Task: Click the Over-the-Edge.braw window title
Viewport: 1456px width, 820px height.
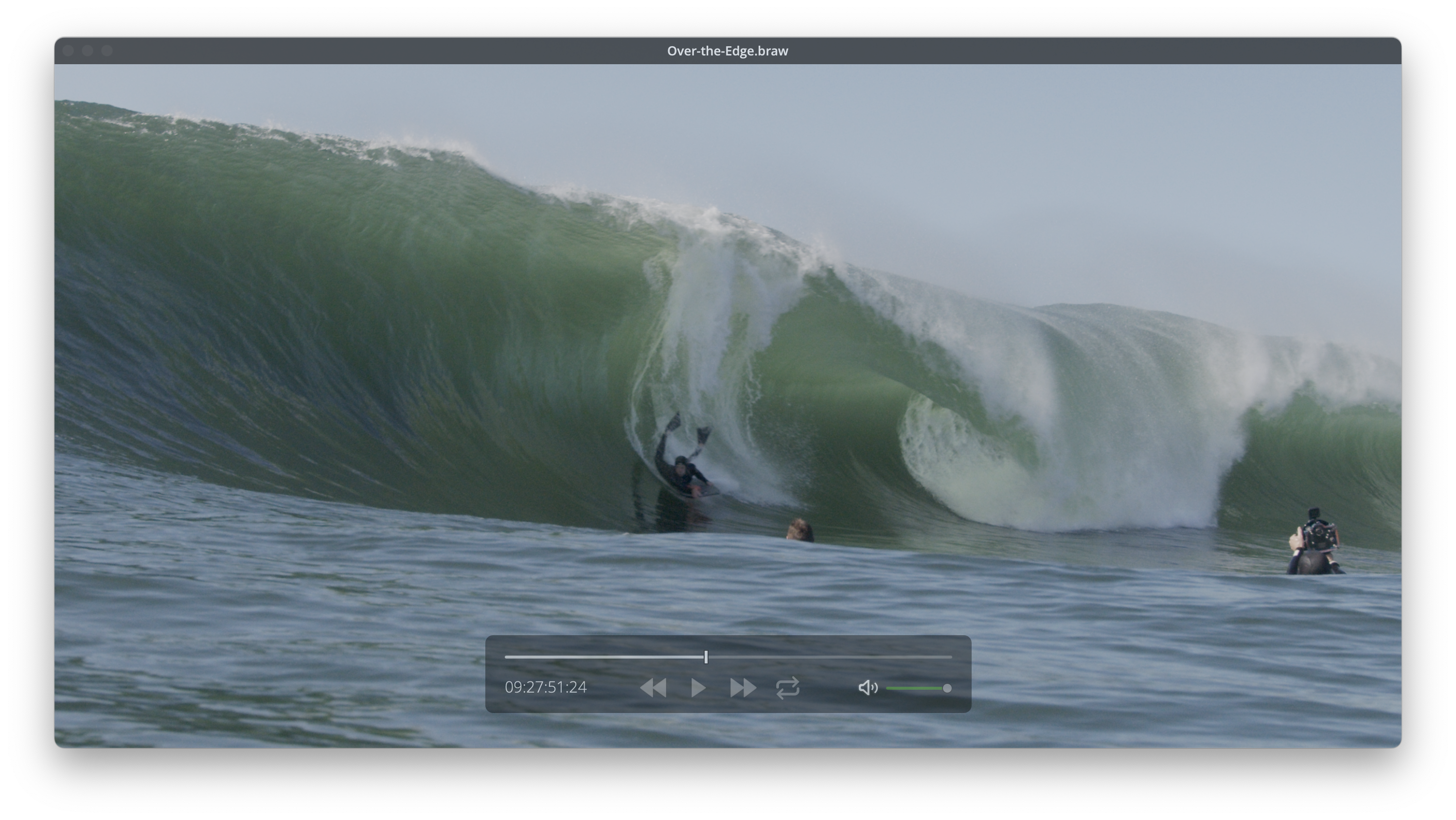Action: [728, 51]
